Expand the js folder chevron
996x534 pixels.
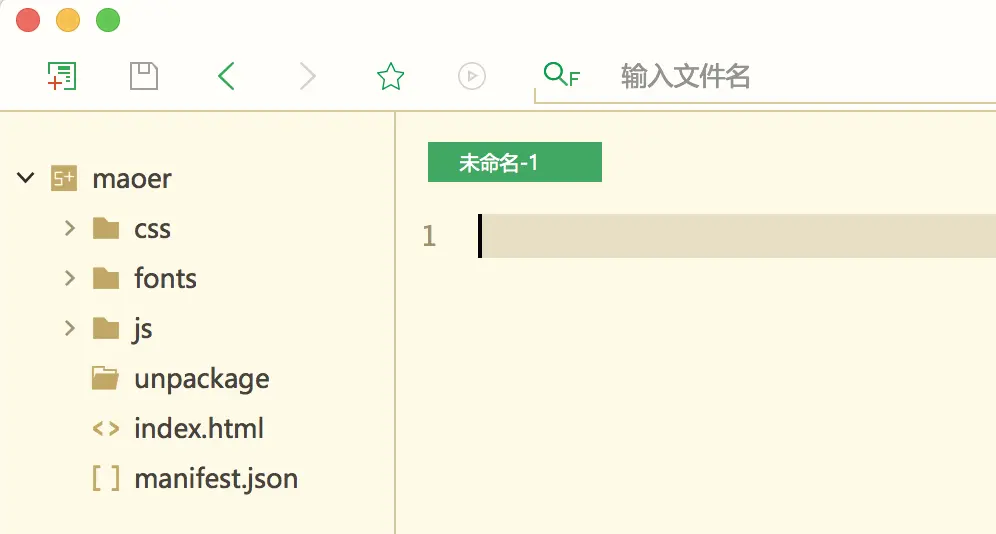point(70,328)
